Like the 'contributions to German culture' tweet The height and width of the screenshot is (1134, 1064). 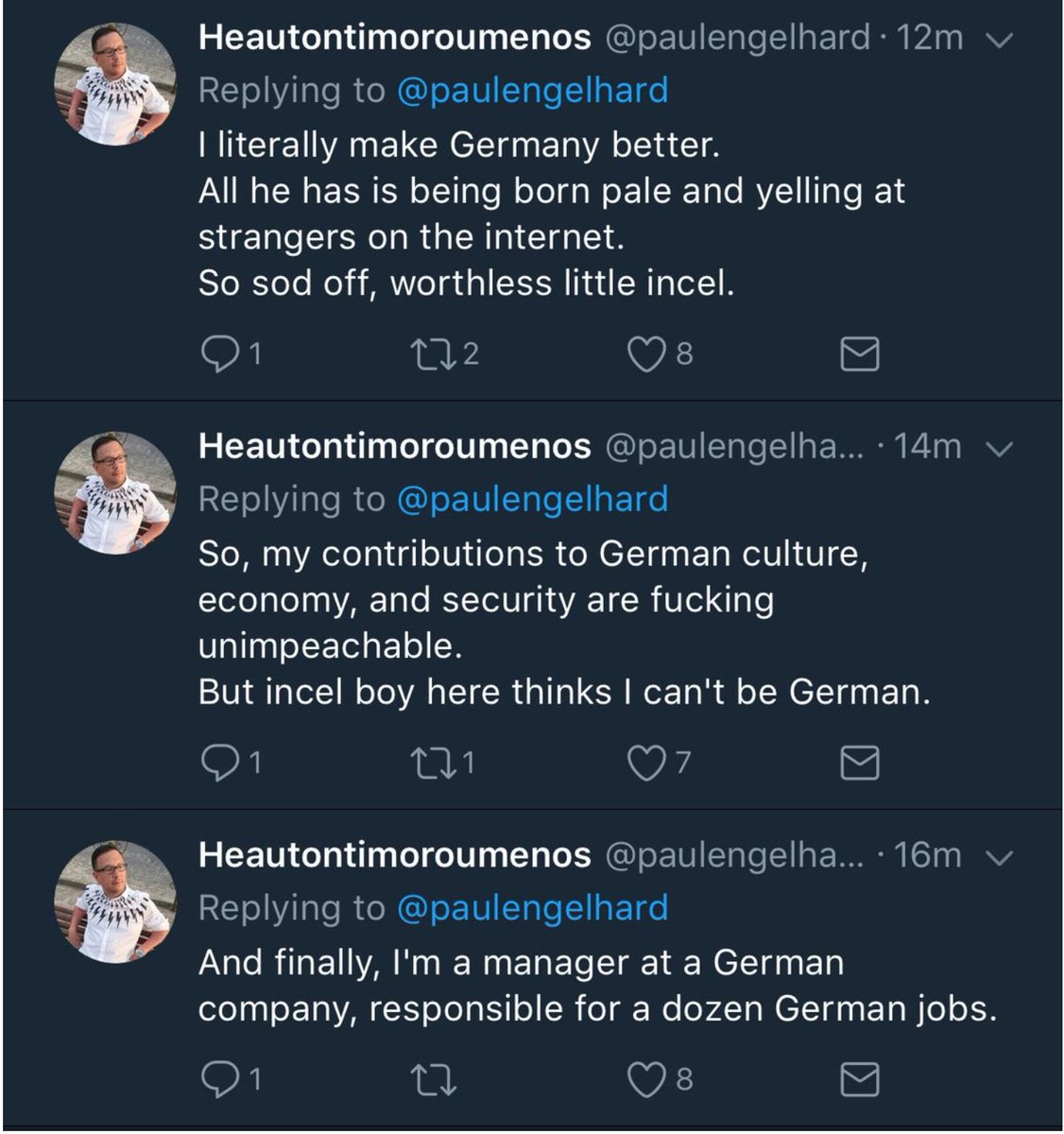click(x=646, y=763)
